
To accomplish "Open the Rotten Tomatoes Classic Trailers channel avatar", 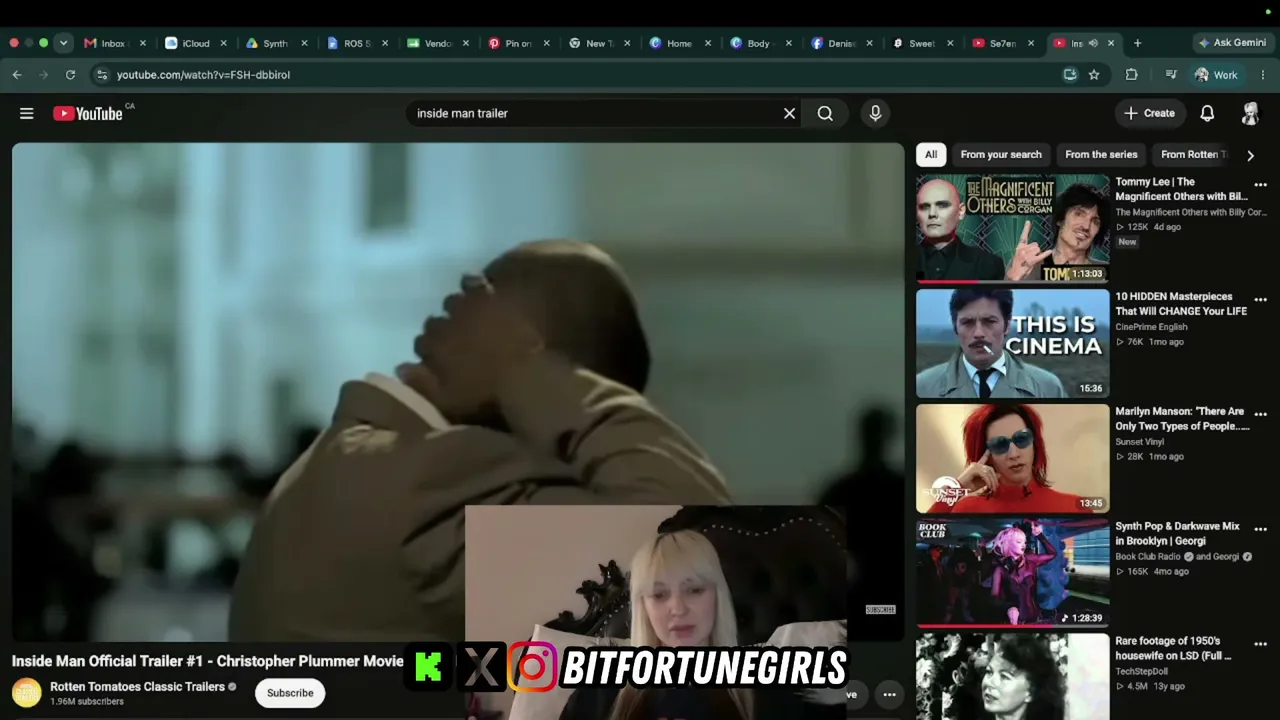I will coord(27,693).
